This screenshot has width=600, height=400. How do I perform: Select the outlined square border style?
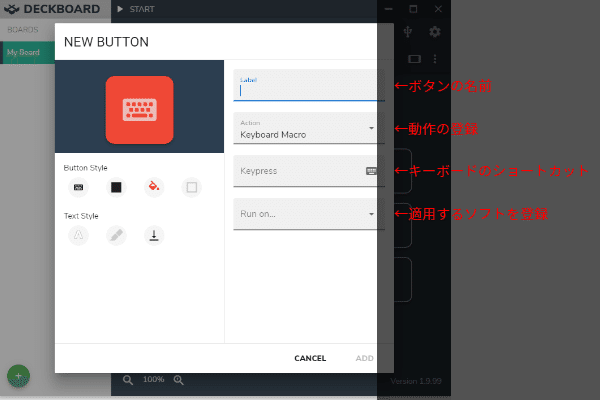tap(192, 187)
